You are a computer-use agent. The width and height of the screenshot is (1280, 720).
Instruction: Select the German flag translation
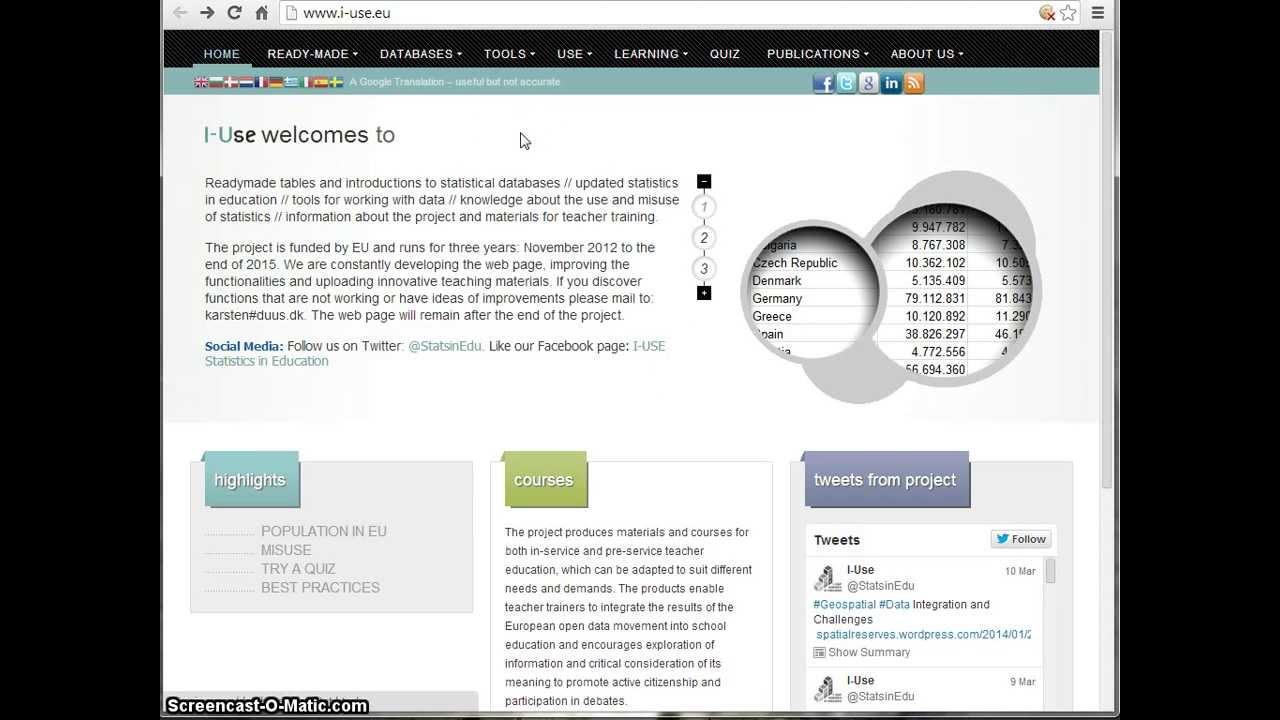[276, 82]
